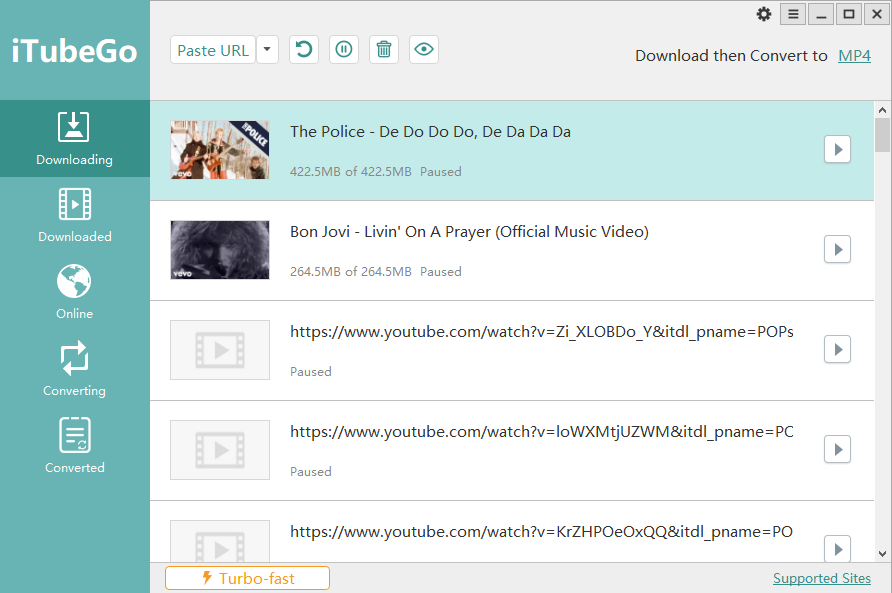Click the 422.5MB of 422.5MB status text

click(350, 172)
